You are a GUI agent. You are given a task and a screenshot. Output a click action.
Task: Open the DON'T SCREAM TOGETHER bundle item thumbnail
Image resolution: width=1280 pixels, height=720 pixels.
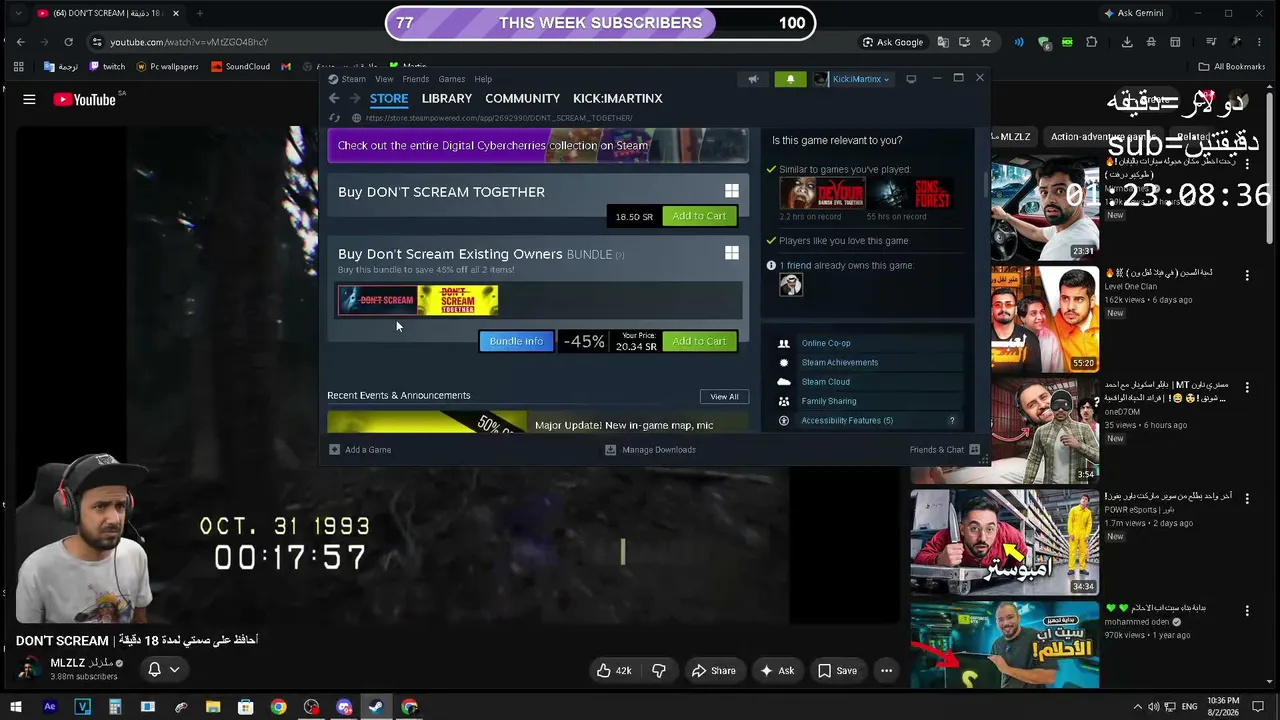pyautogui.click(x=458, y=300)
